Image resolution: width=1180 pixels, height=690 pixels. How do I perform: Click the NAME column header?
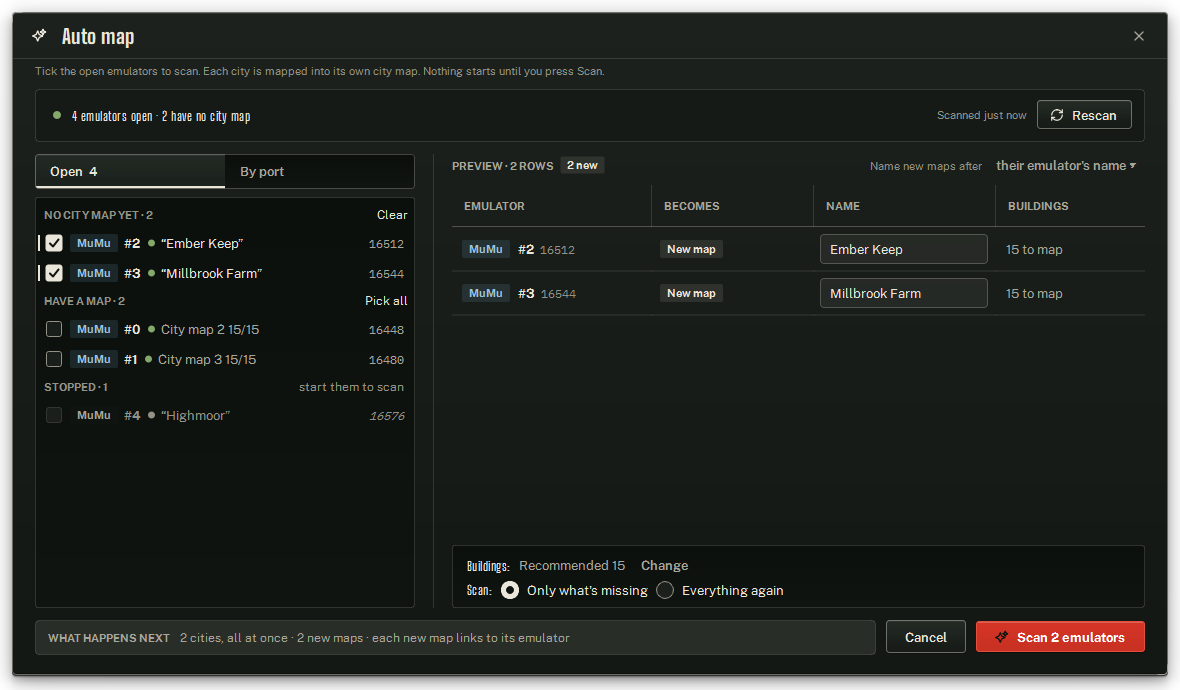coord(843,206)
